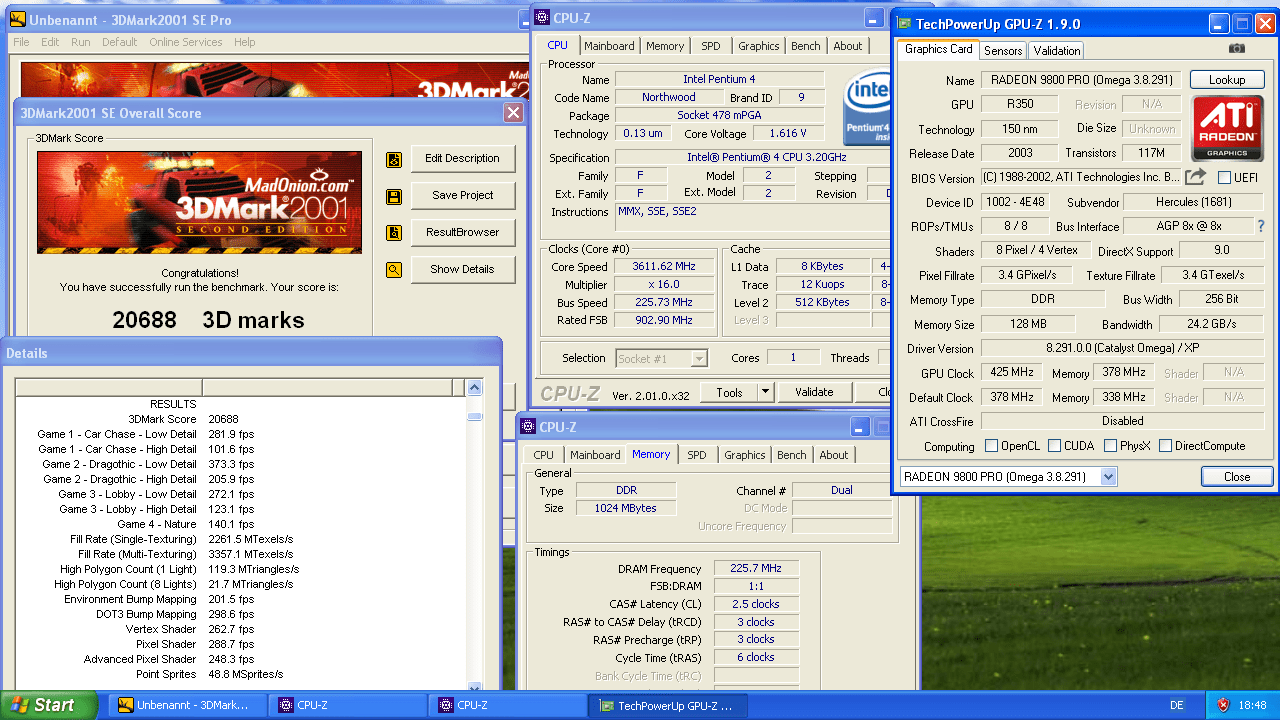1280x720 pixels.
Task: Click the Game 4 - Nature result row
Action: tap(240, 524)
